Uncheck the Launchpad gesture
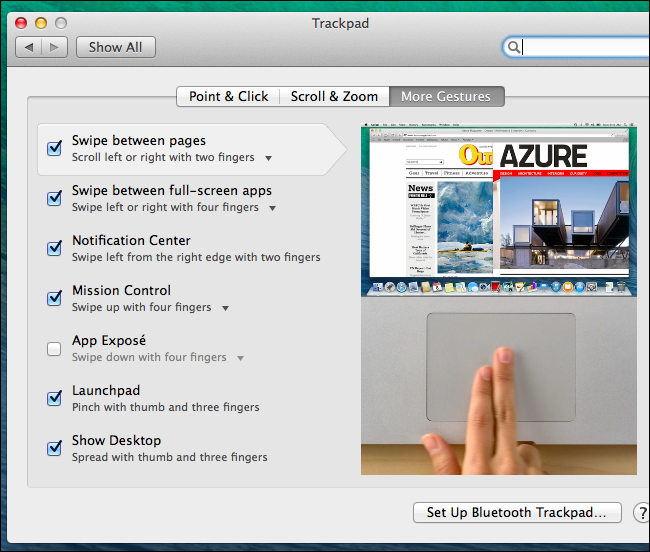The height and width of the screenshot is (552, 650). pos(54,398)
